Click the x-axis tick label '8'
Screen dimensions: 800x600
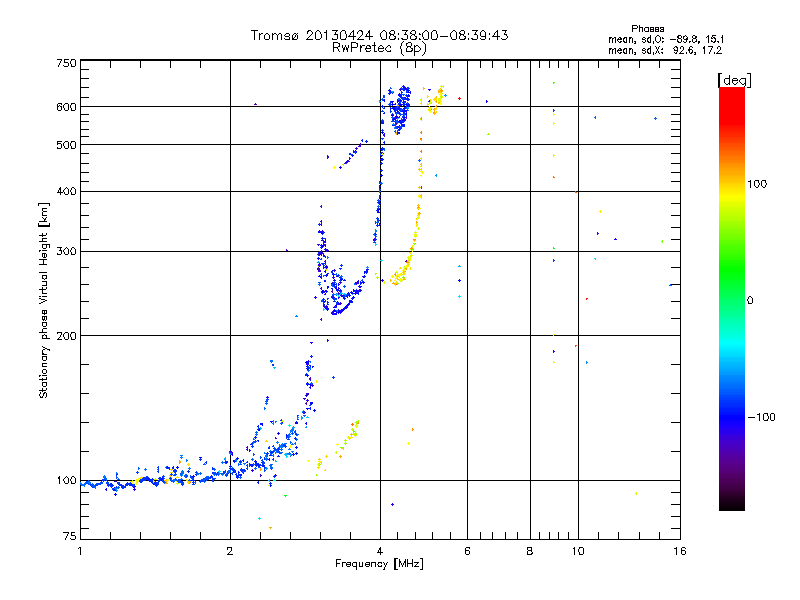pyautogui.click(x=530, y=551)
